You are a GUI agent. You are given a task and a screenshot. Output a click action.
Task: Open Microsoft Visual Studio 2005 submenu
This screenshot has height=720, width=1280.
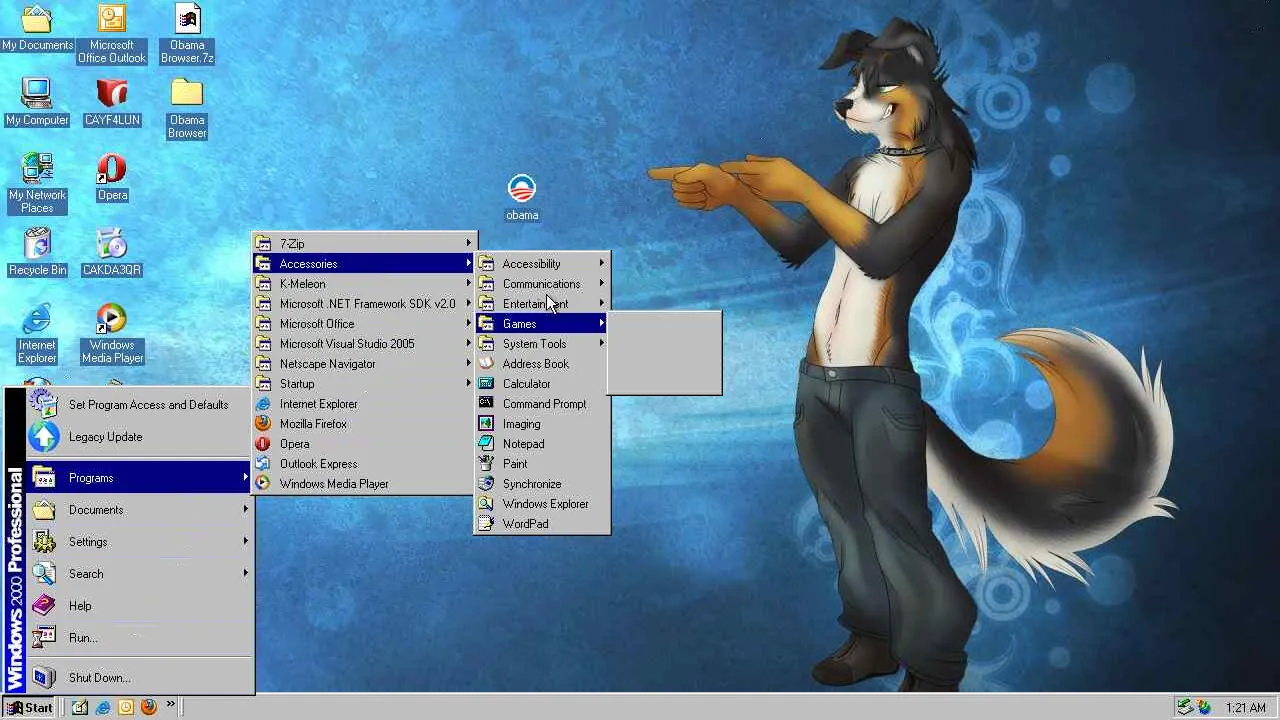[x=364, y=344]
